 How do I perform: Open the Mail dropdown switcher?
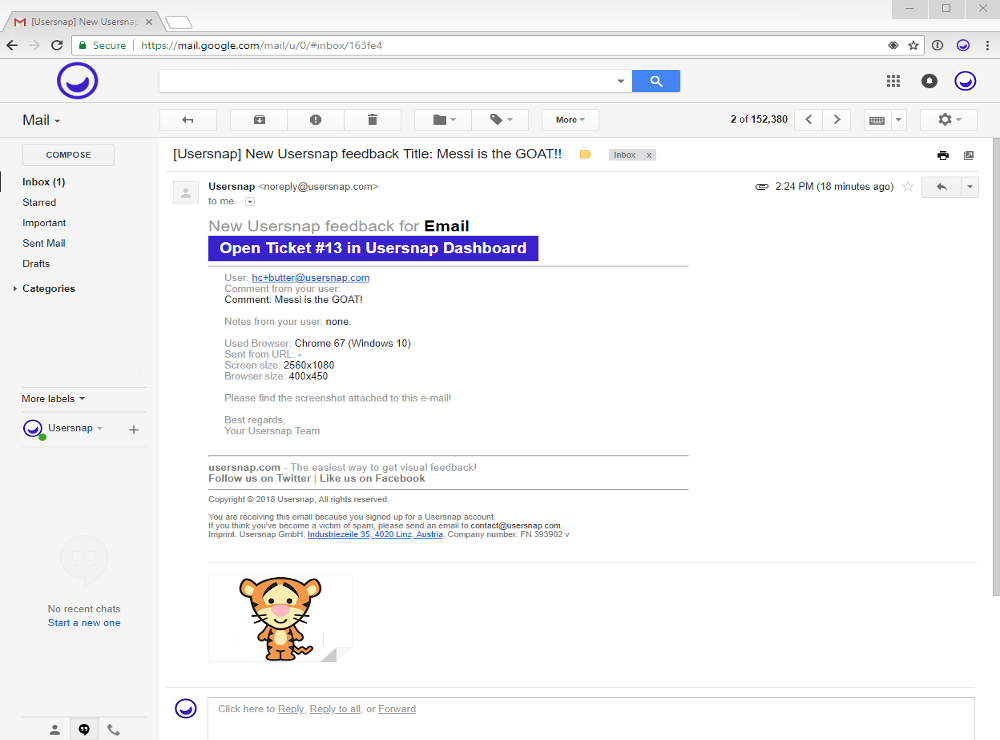(41, 121)
